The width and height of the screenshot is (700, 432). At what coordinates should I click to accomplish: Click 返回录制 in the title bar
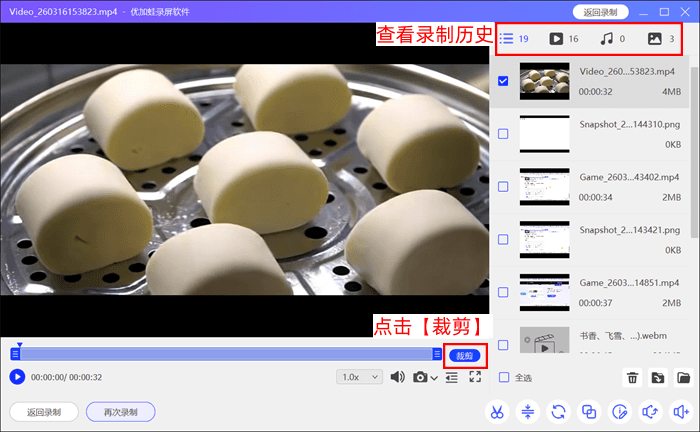[600, 12]
